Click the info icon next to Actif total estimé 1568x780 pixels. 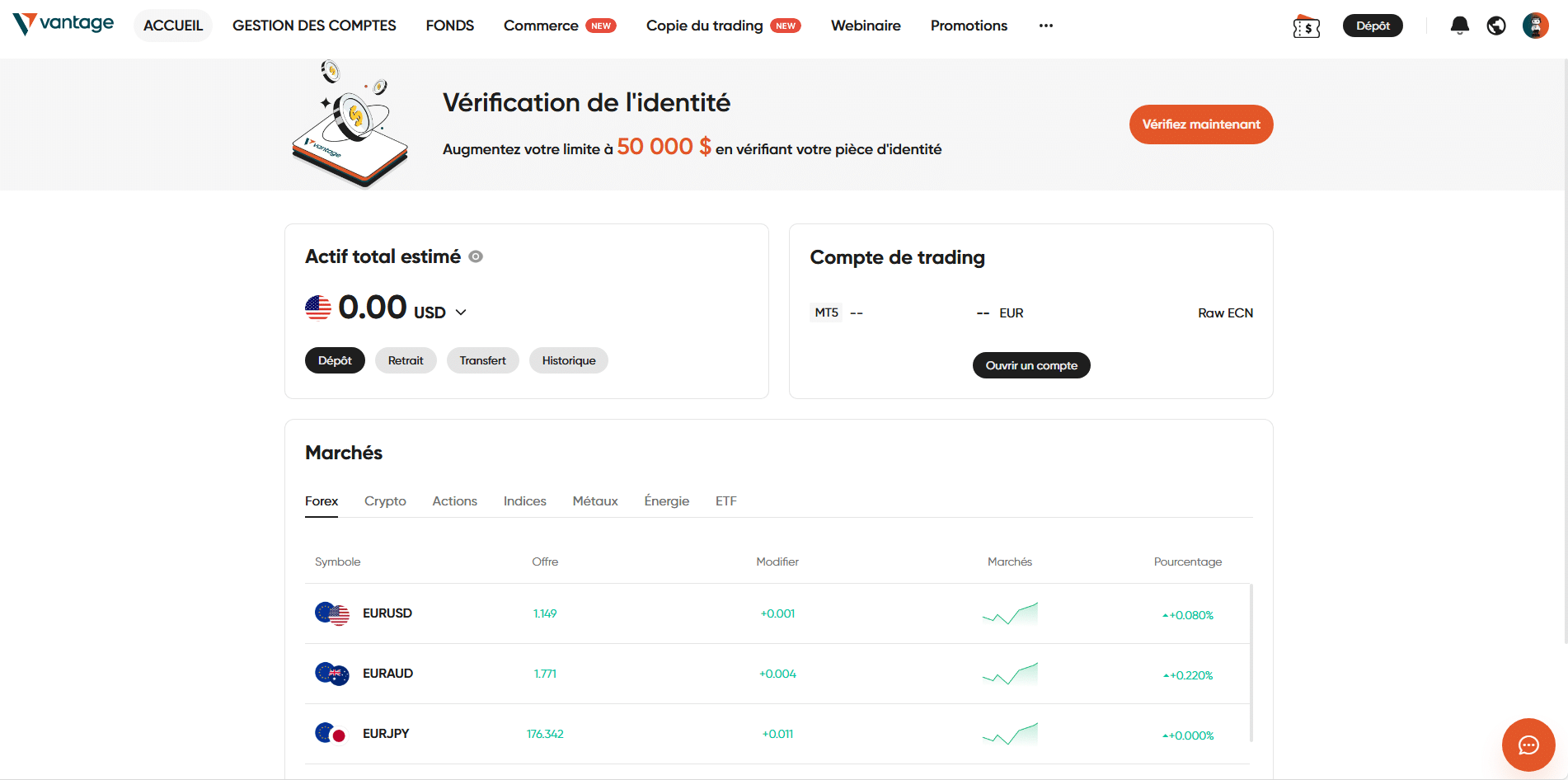pos(475,256)
